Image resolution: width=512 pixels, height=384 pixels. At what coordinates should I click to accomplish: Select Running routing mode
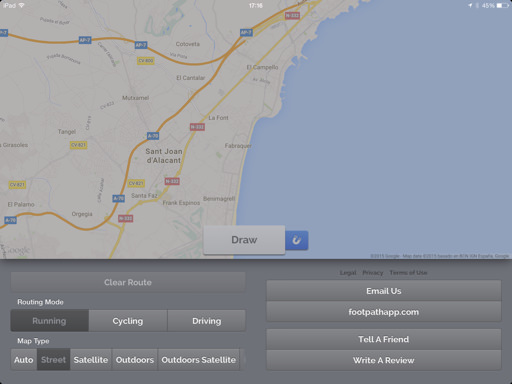(x=50, y=321)
